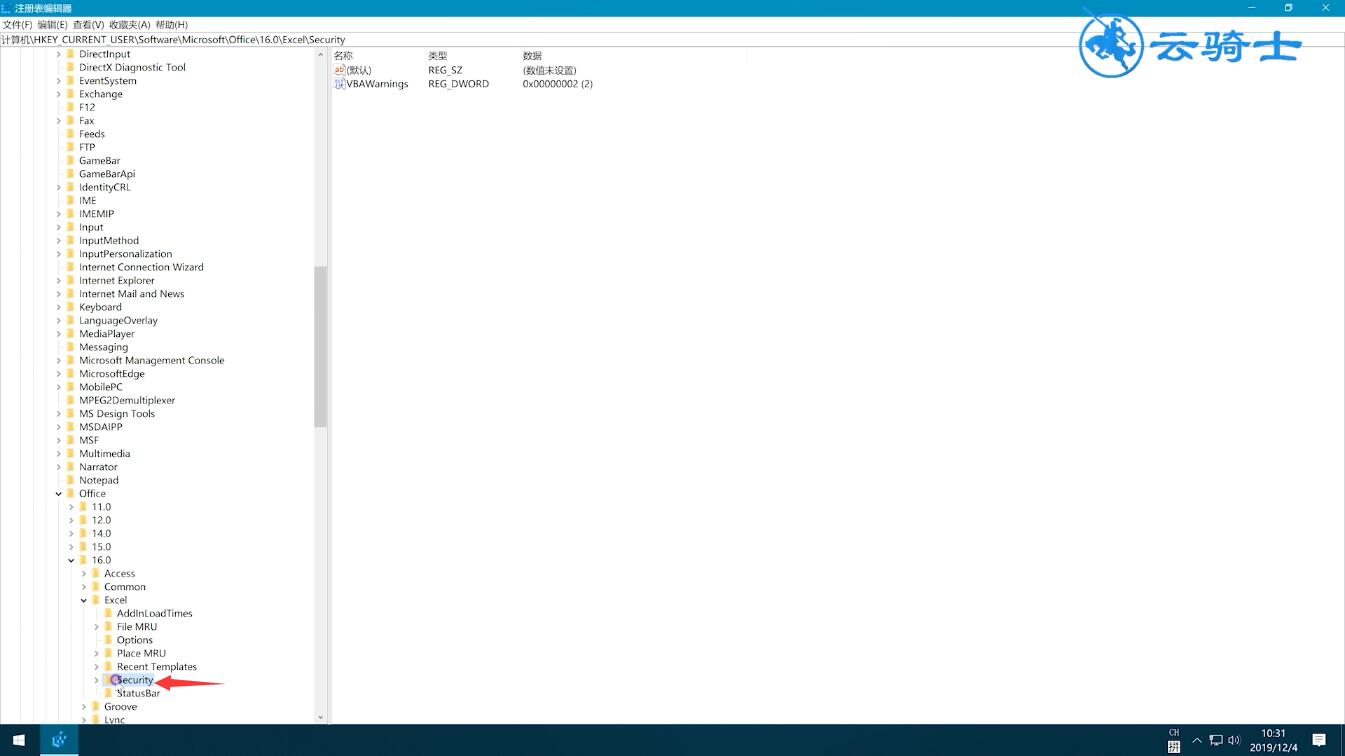This screenshot has height=756, width=1345.
Task: Select the REG_DWORD type cell
Action: tap(458, 84)
